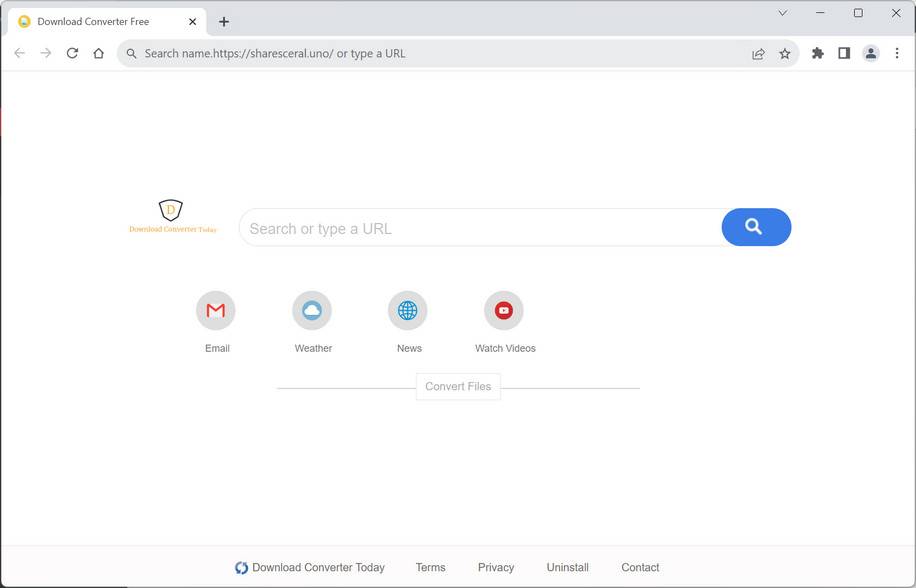916x588 pixels.
Task: Open the tab list chevron at top right
Action: point(782,13)
